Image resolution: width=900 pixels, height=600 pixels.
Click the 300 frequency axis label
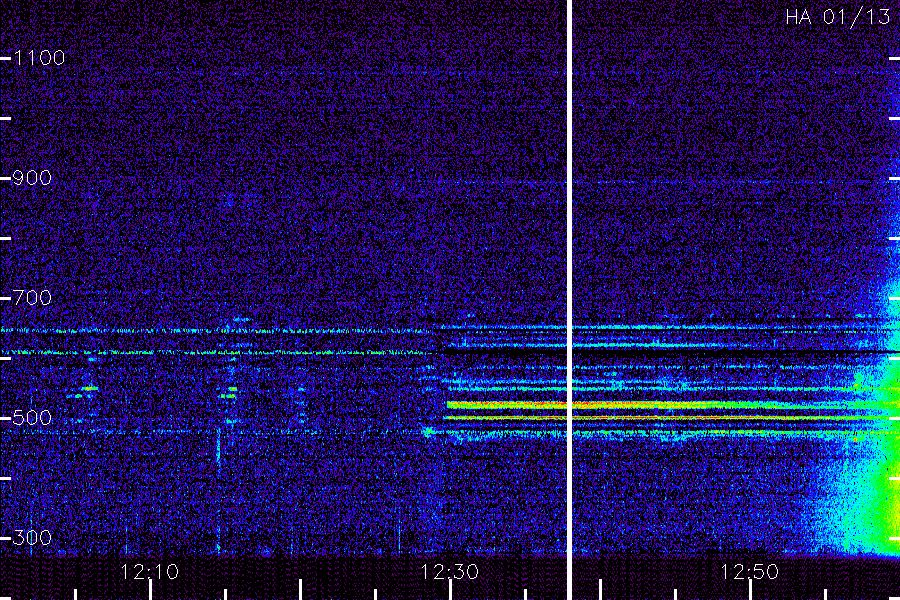pos(32,538)
